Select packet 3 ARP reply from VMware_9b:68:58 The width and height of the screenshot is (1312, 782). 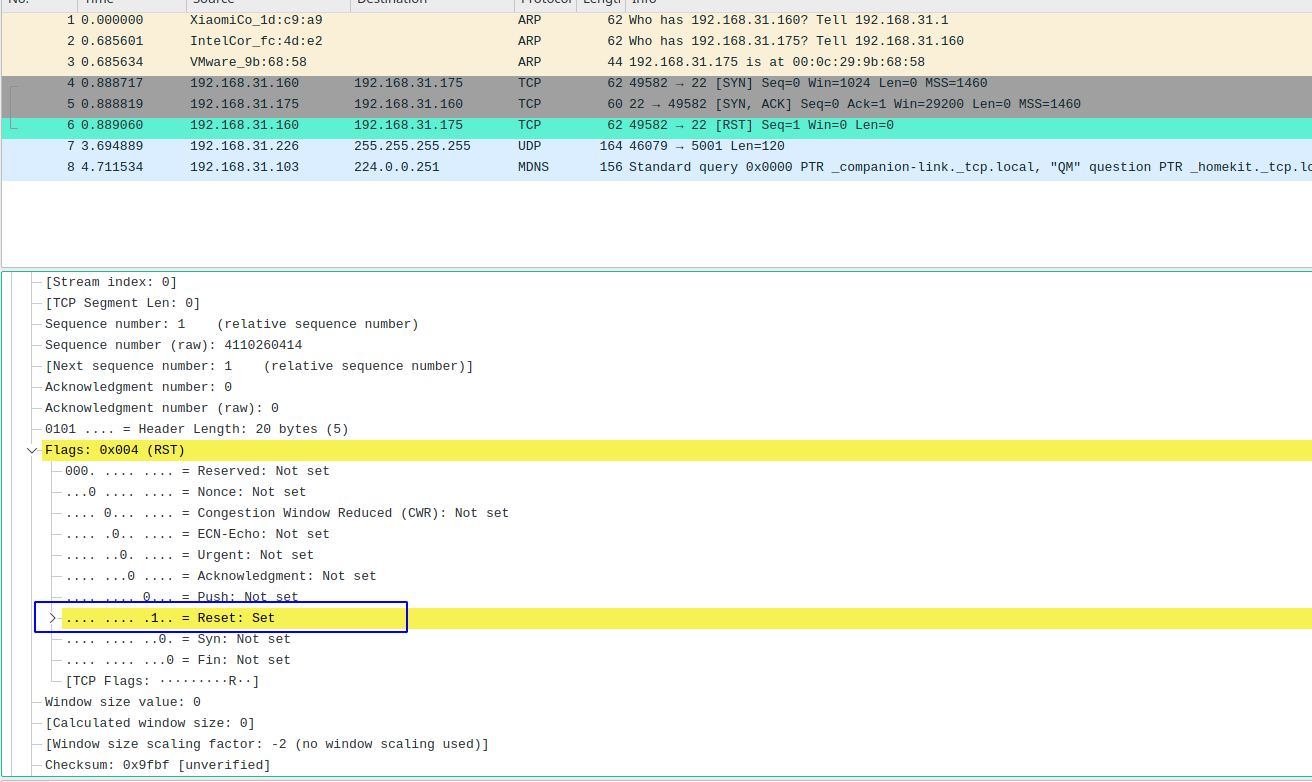coord(656,62)
